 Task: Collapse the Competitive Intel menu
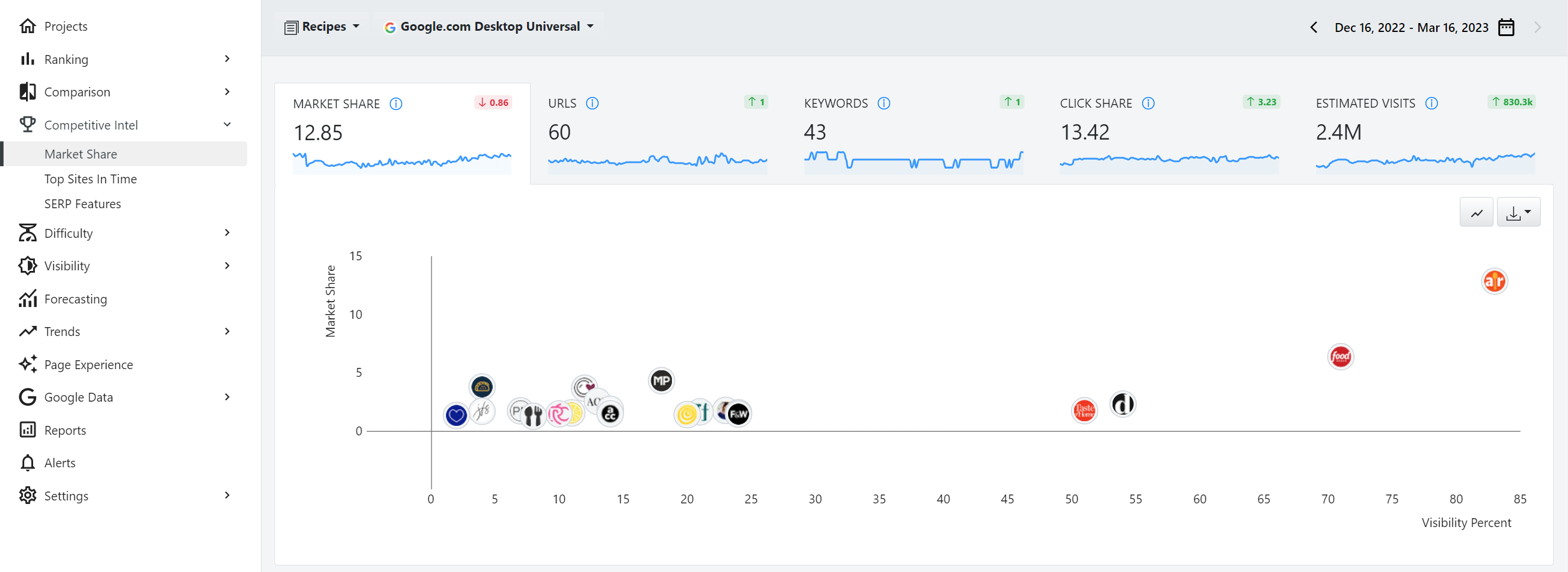[x=227, y=125]
